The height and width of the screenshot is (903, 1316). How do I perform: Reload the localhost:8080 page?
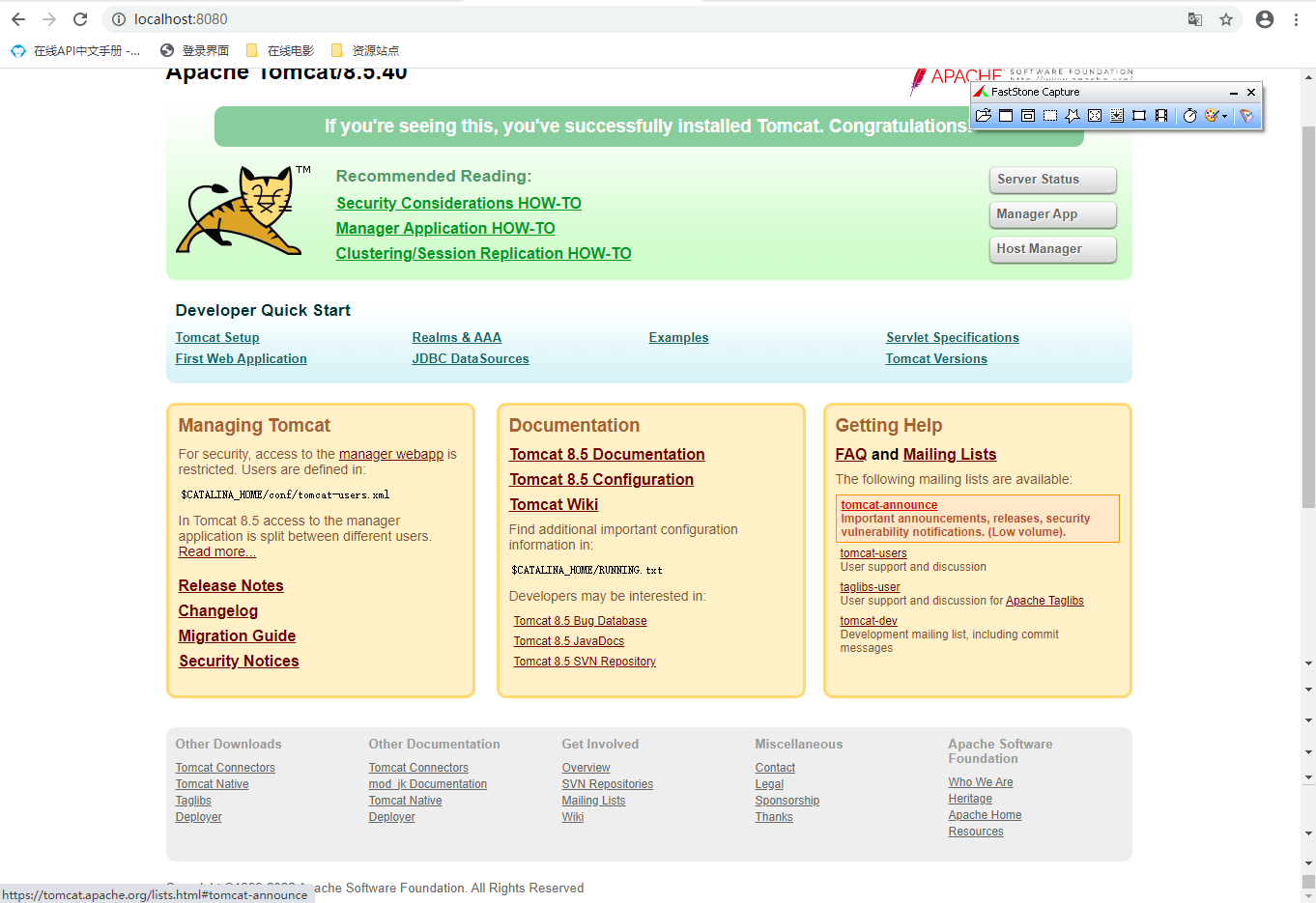80,19
